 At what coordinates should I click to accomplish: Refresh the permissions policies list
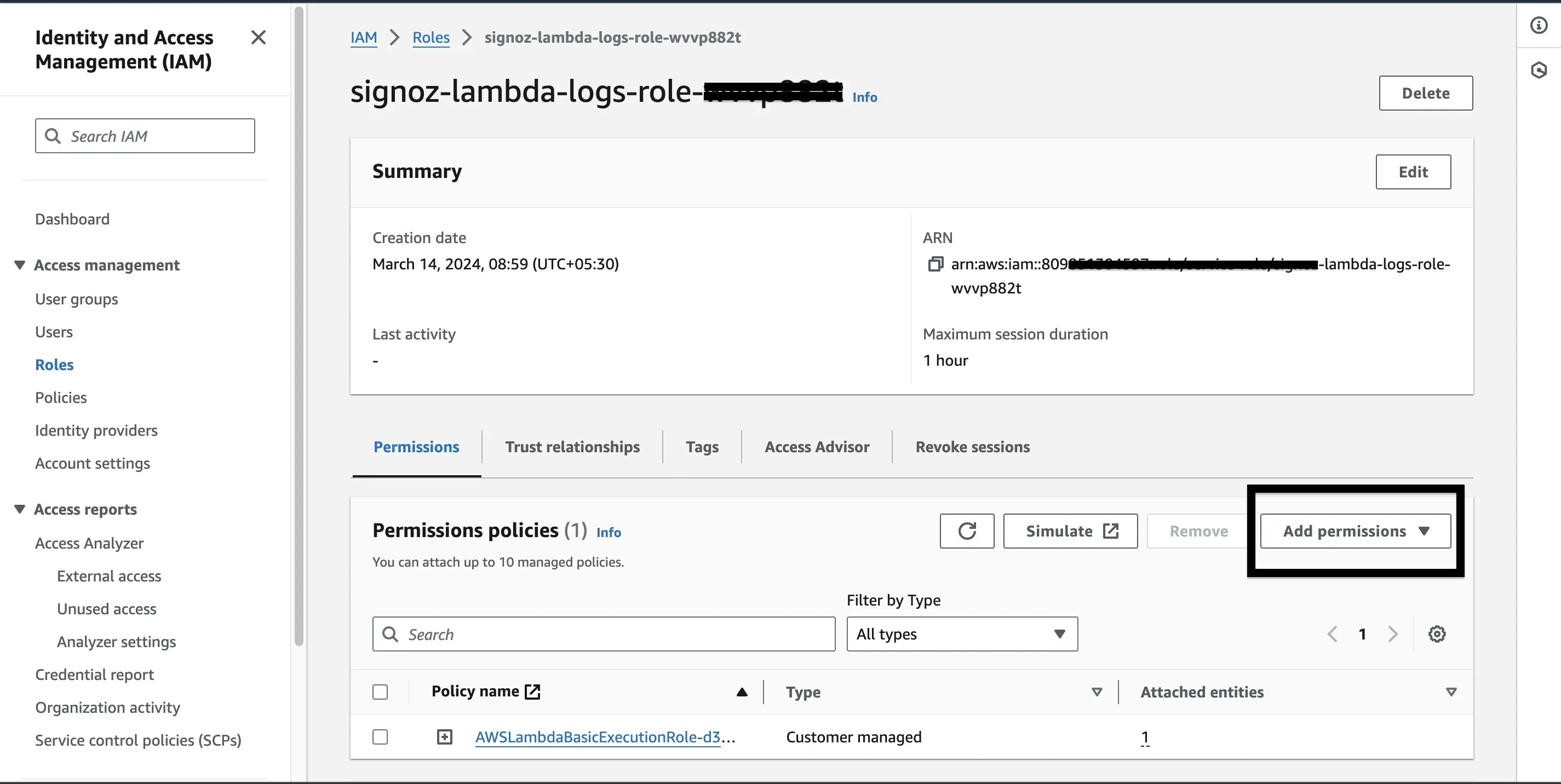coord(967,532)
